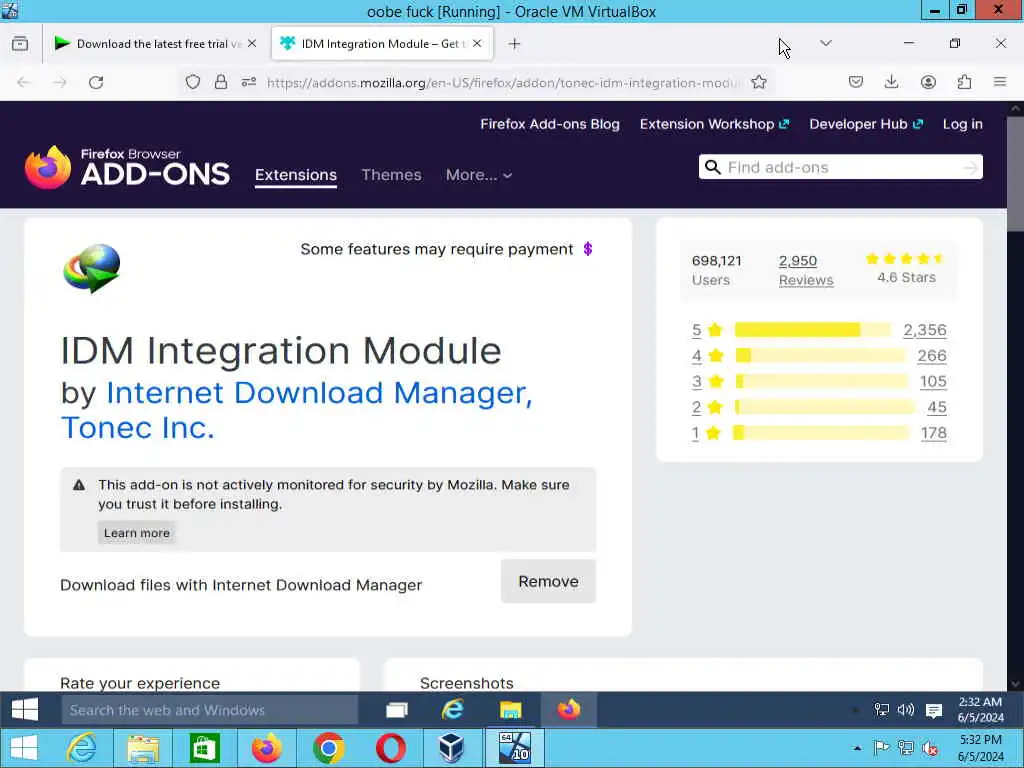Open the Internet Download Manager author link
1024x768 pixels.
coord(319,392)
